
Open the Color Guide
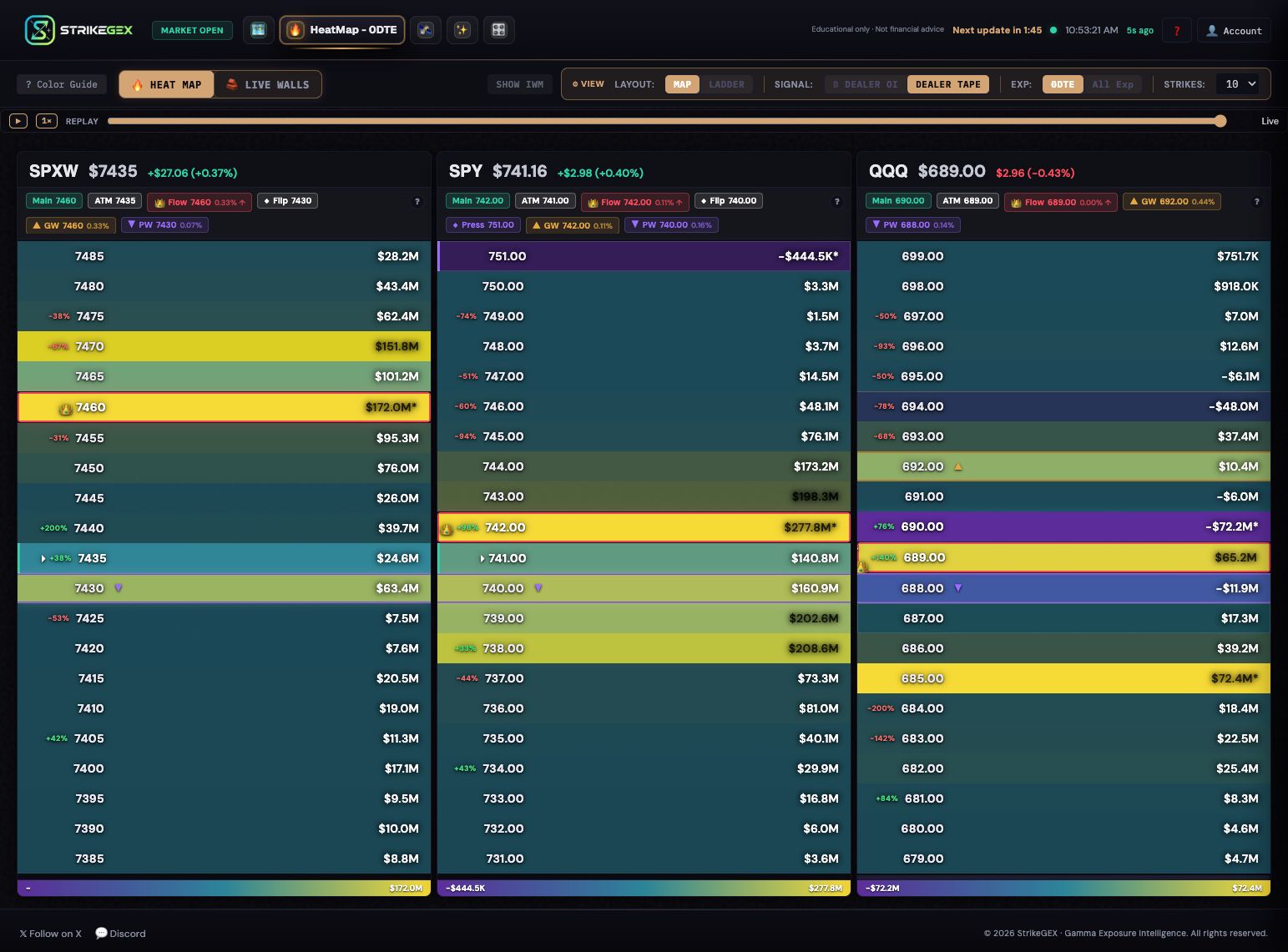[x=61, y=84]
